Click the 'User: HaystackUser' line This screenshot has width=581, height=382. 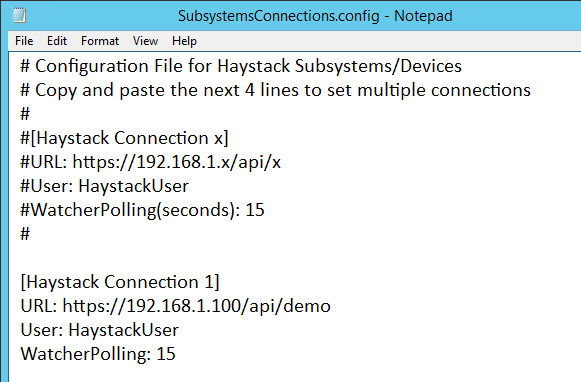tap(99, 330)
